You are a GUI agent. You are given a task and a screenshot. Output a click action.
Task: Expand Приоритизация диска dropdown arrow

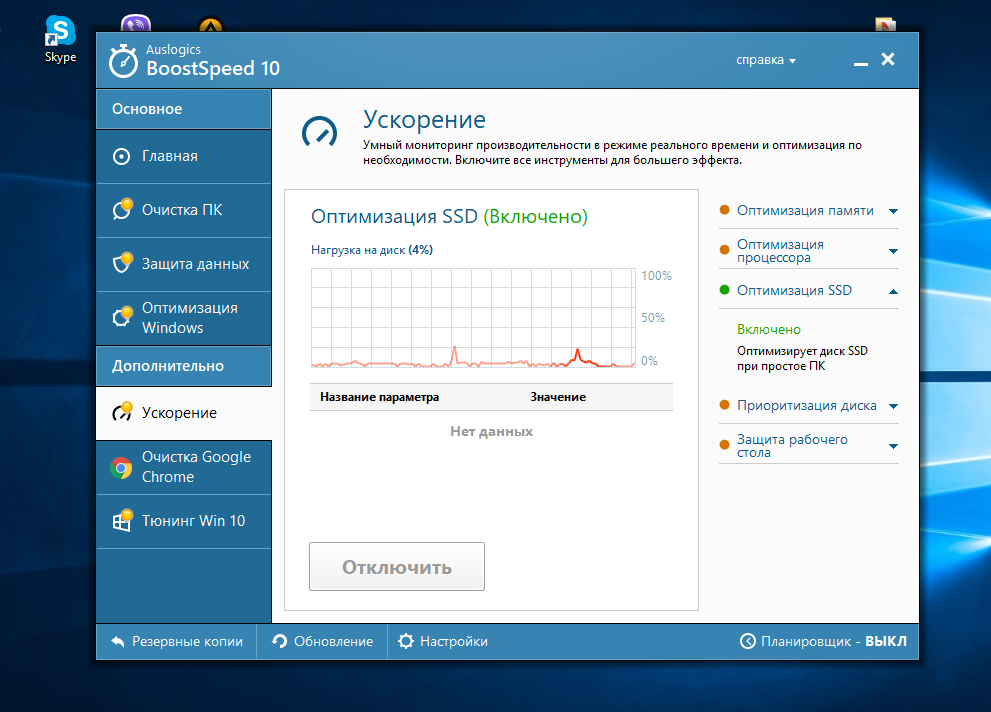pos(893,406)
